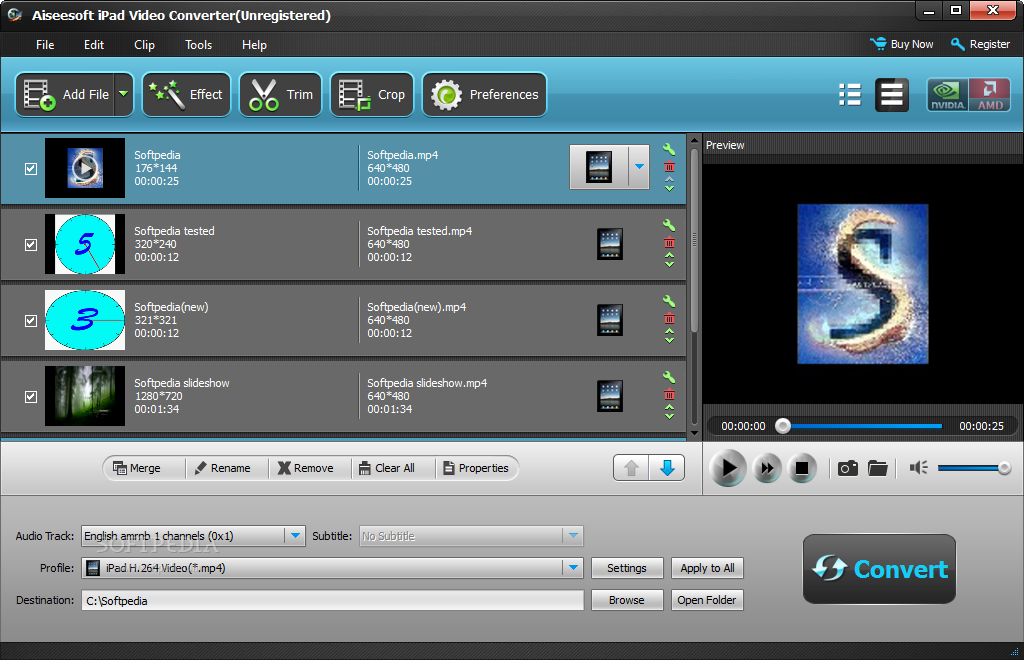Viewport: 1024px width, 660px height.
Task: Open file Properties
Action: (x=475, y=468)
